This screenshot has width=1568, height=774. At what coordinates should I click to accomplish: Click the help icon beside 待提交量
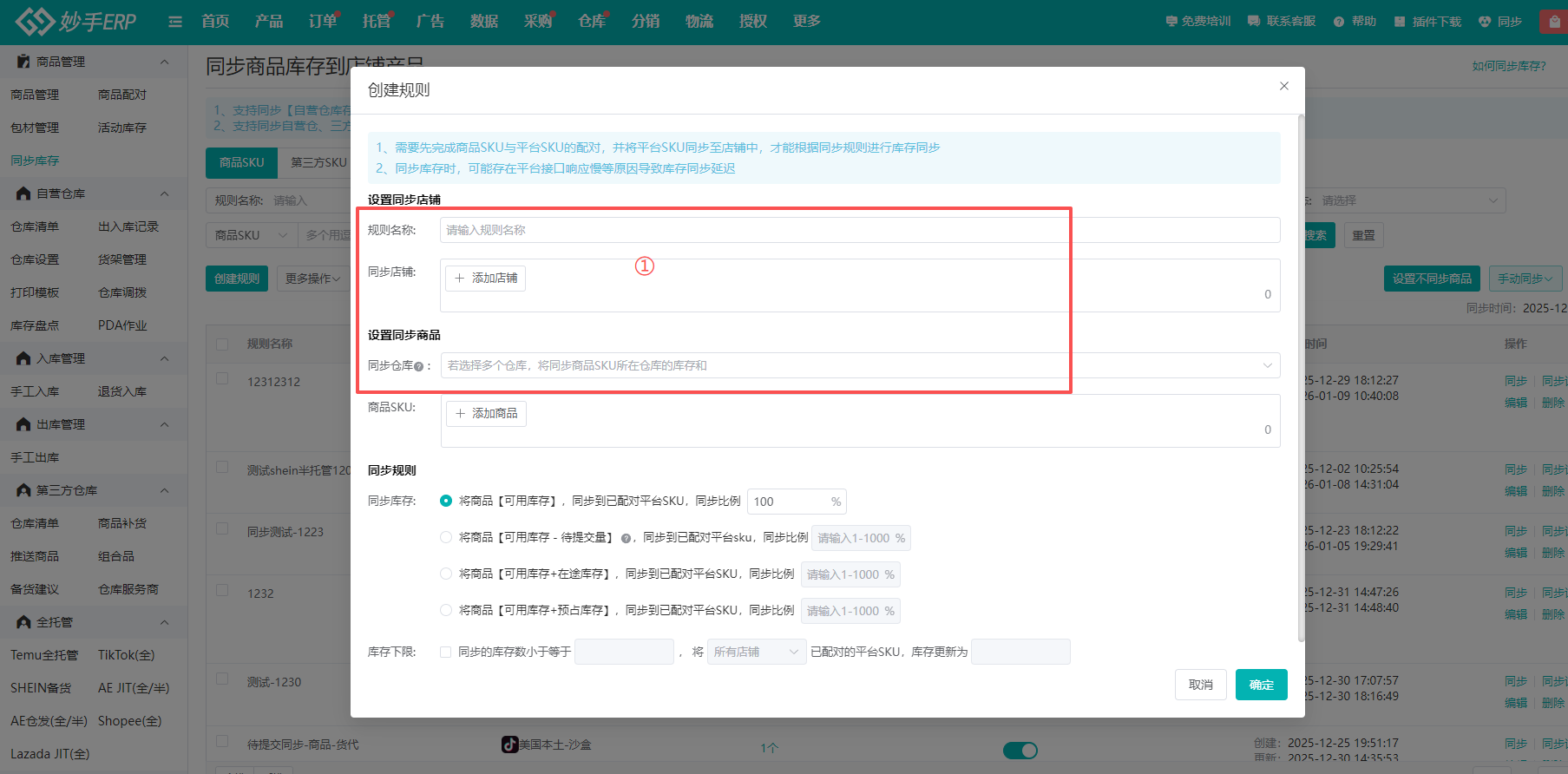tap(626, 539)
